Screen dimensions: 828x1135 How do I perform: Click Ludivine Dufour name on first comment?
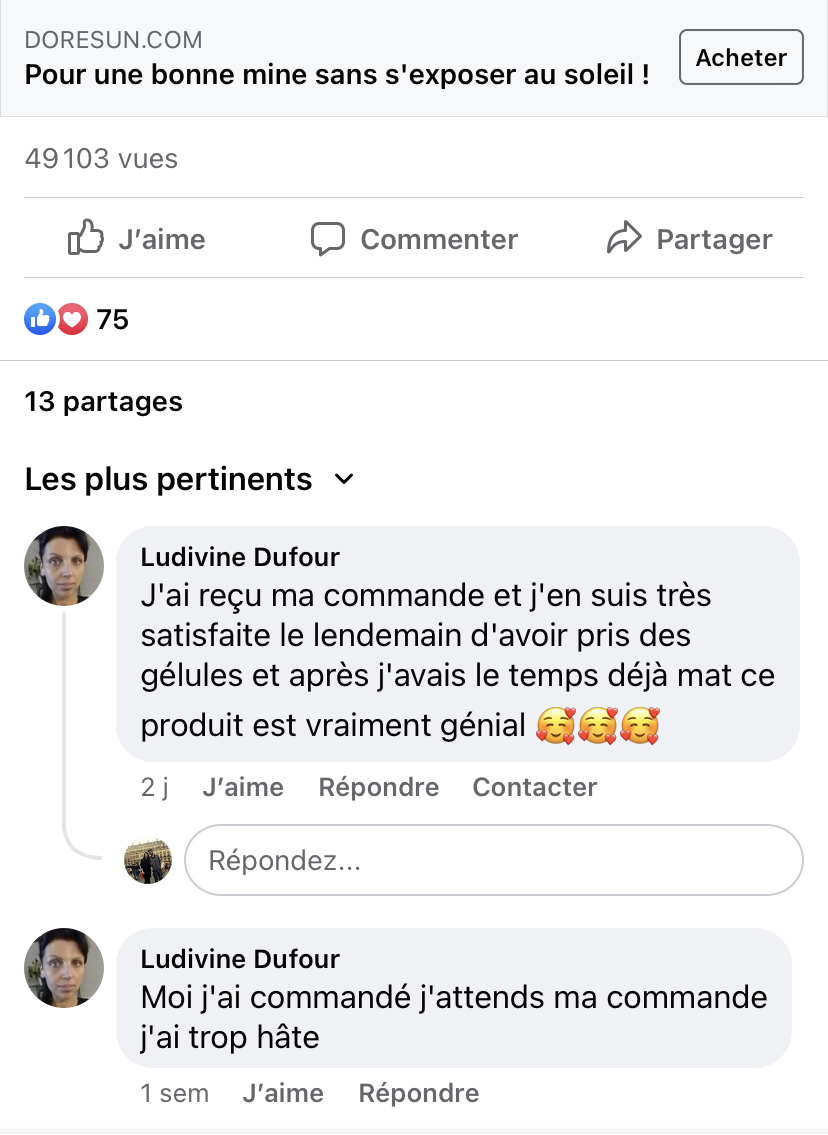pos(240,557)
